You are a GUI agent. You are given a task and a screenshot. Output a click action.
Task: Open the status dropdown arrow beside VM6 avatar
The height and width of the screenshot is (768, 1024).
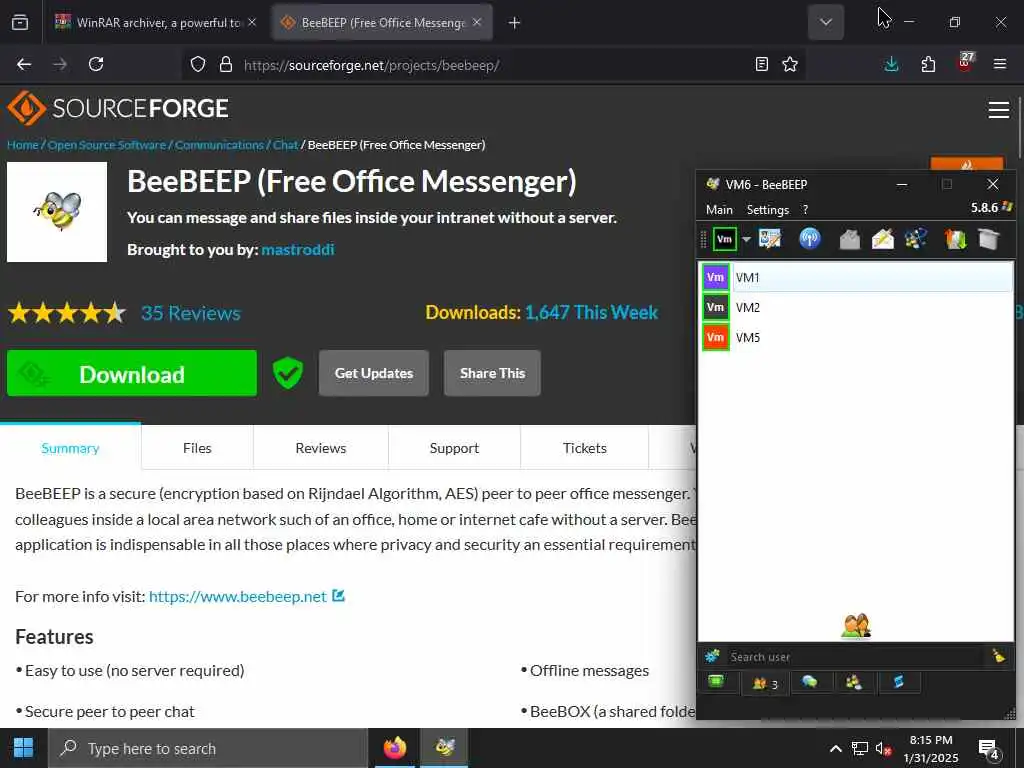[746, 239]
